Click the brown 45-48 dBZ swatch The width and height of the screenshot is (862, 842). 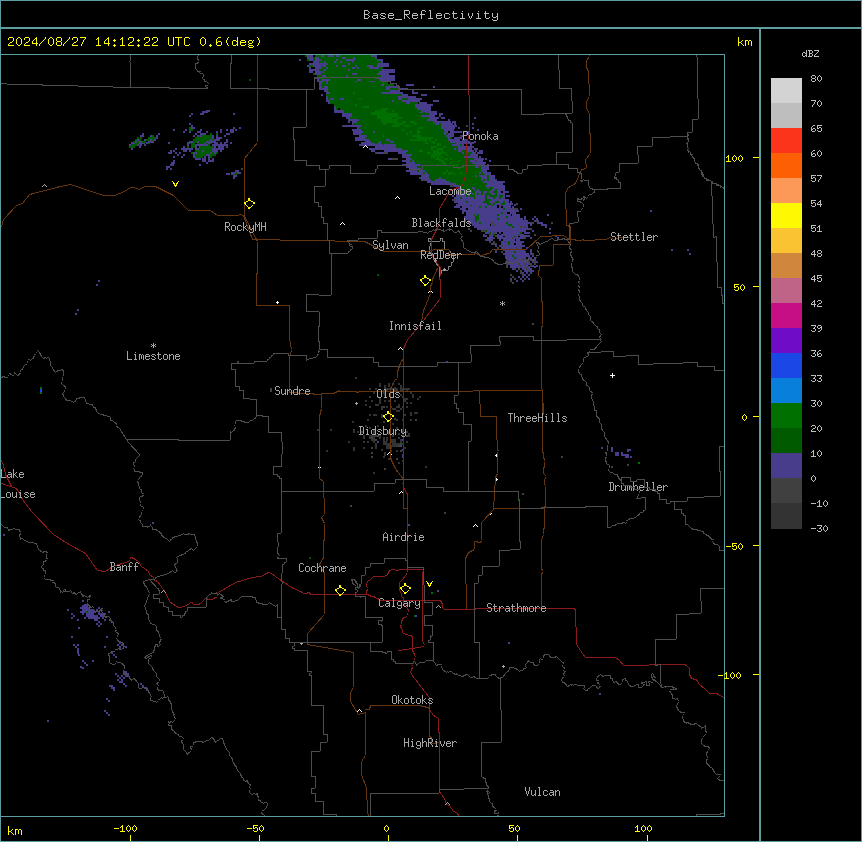tap(786, 265)
